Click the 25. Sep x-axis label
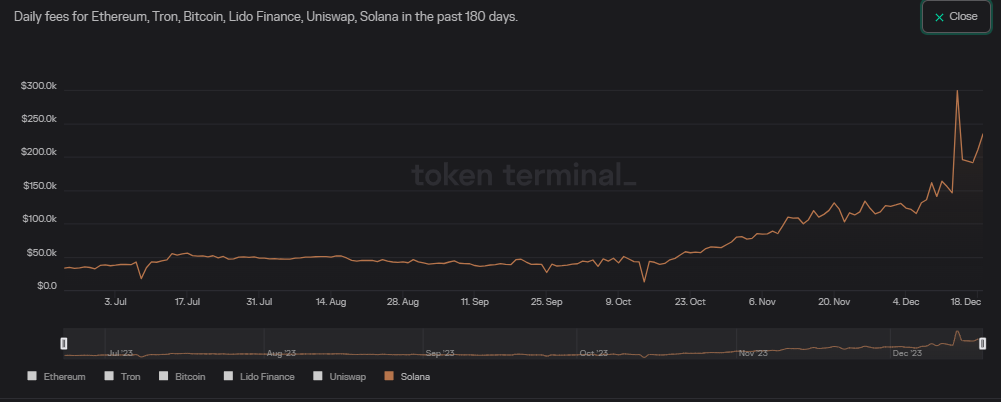The image size is (1001, 402). coord(546,302)
